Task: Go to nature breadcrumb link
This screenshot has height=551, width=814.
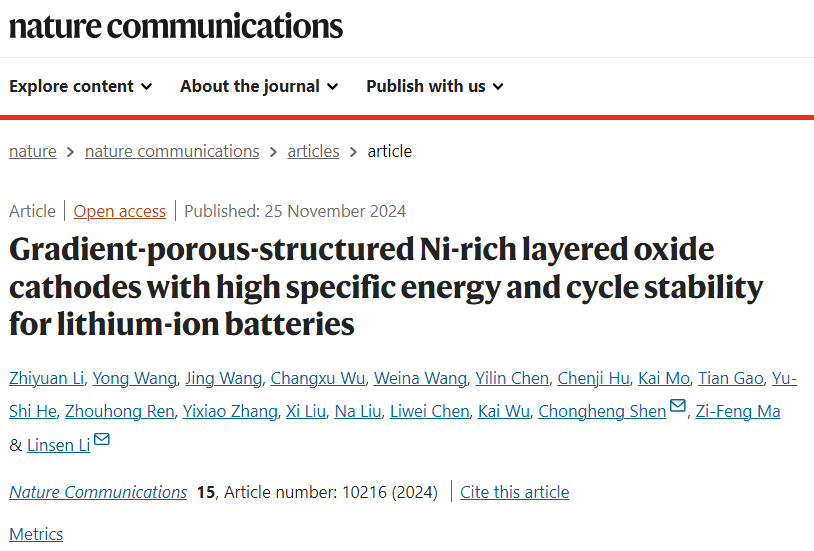Action: tap(33, 151)
